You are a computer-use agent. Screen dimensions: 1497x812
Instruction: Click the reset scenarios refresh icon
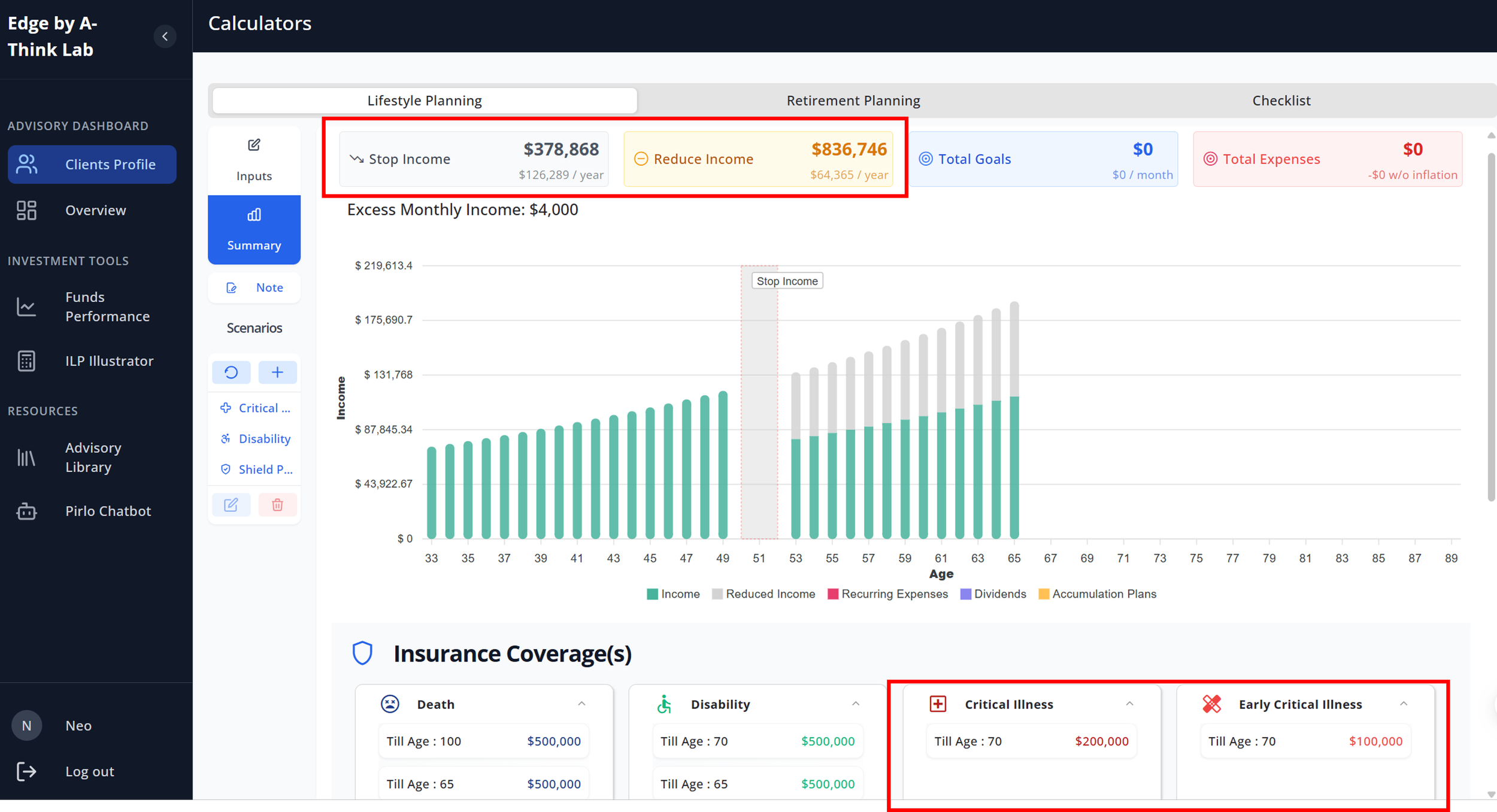(x=231, y=372)
